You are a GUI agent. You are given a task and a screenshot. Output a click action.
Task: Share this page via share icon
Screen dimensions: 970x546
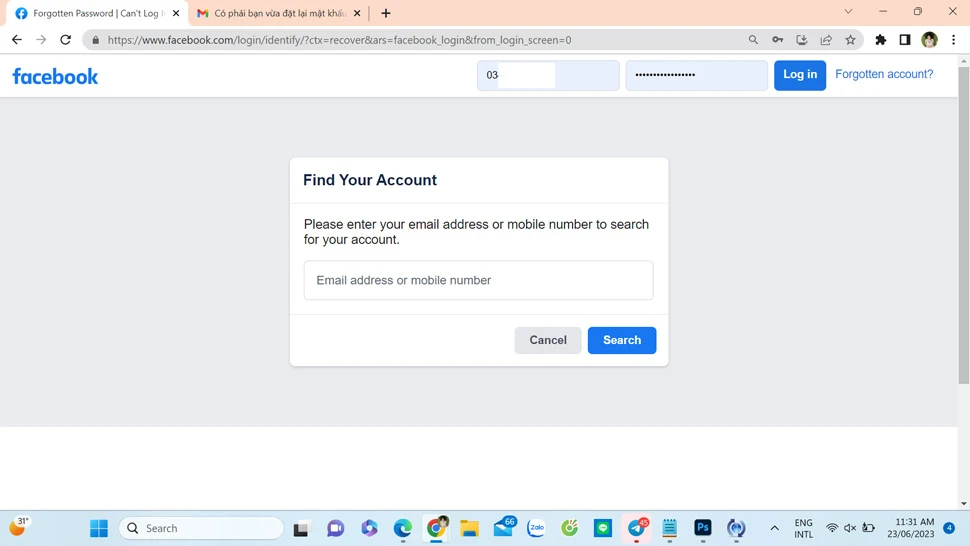(x=826, y=40)
